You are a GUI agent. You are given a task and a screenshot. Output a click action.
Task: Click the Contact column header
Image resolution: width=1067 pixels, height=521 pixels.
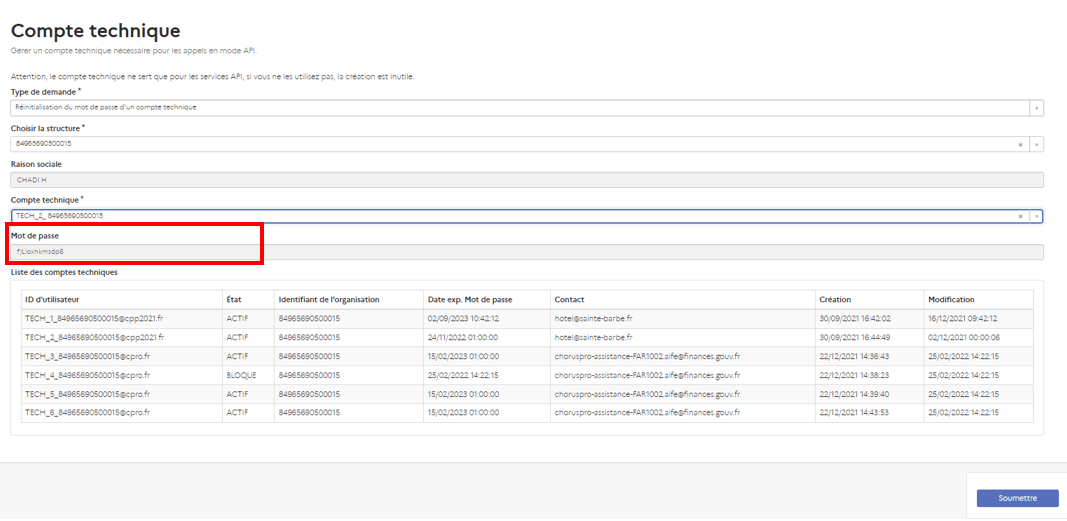pyautogui.click(x=570, y=300)
